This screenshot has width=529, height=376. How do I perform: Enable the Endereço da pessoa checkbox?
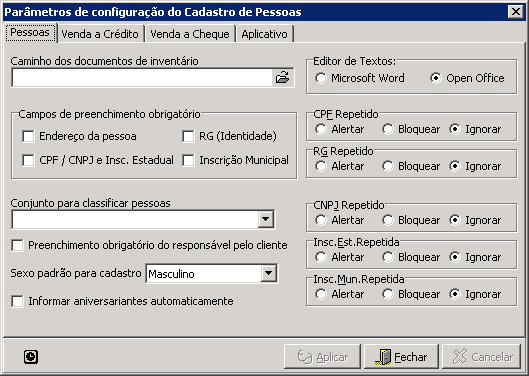coord(28,136)
